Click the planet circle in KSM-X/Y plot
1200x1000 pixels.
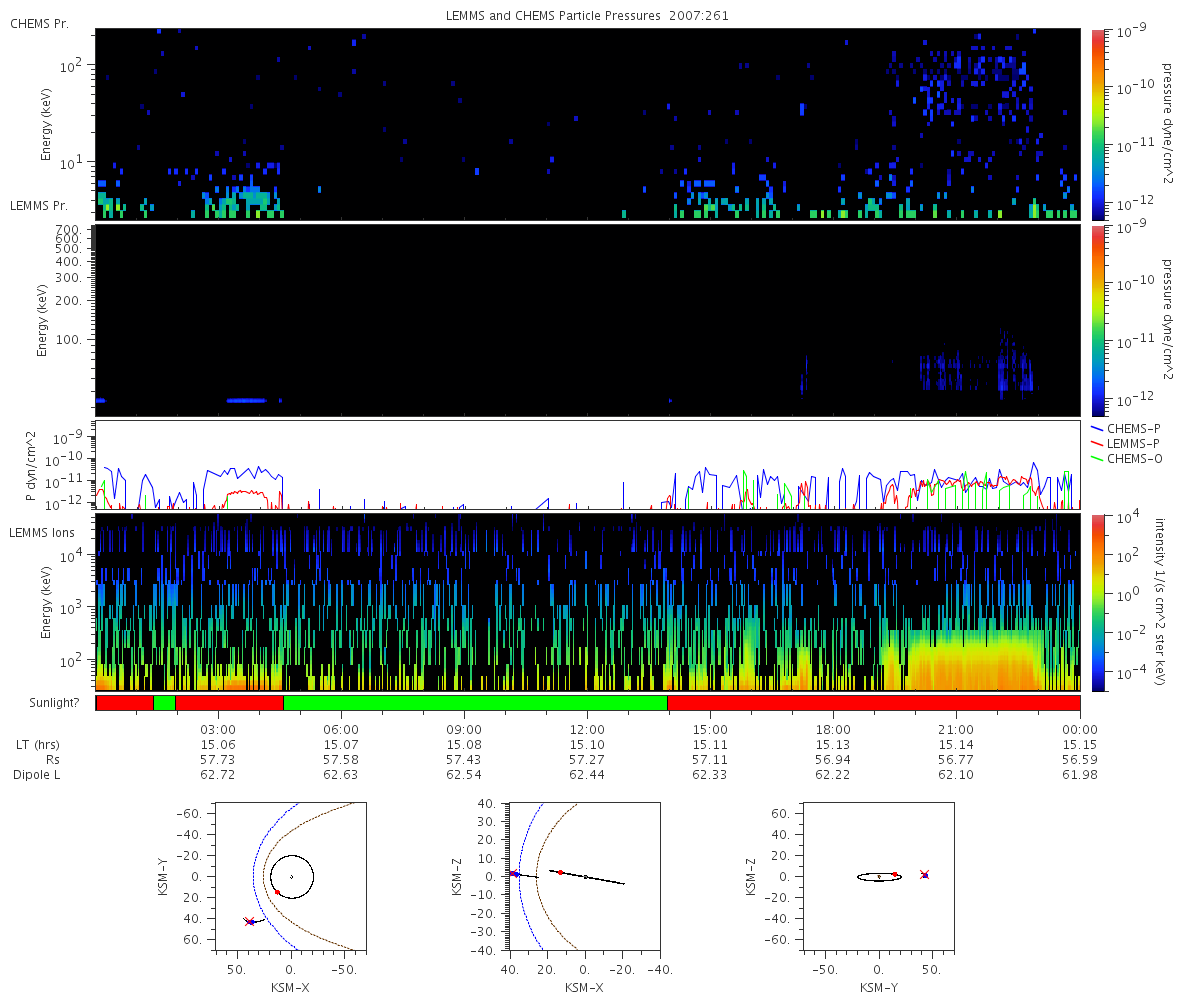coord(292,877)
